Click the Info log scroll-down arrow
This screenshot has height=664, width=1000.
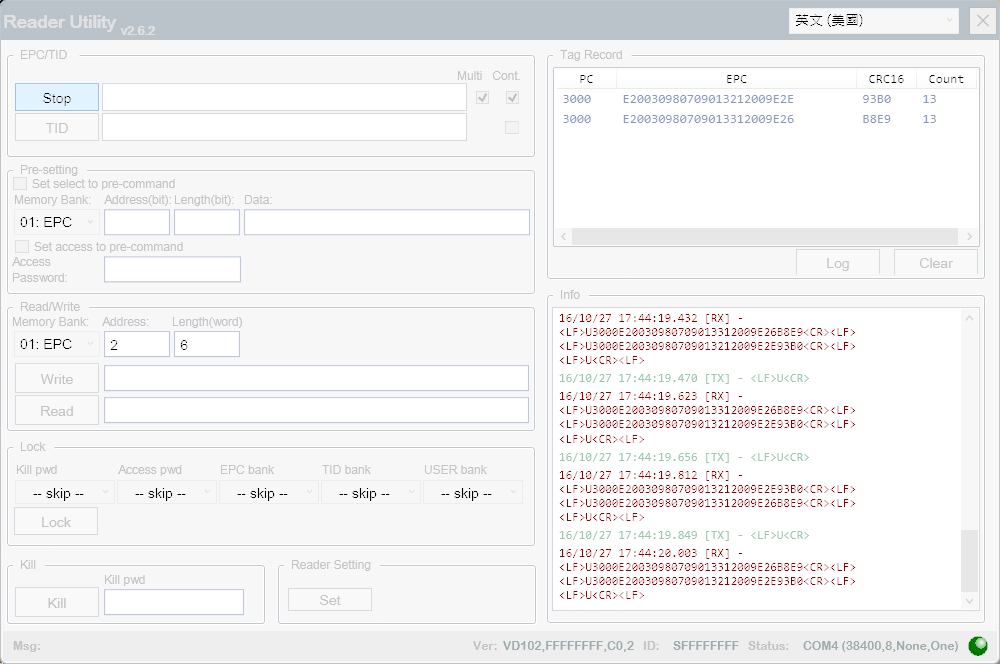point(969,601)
